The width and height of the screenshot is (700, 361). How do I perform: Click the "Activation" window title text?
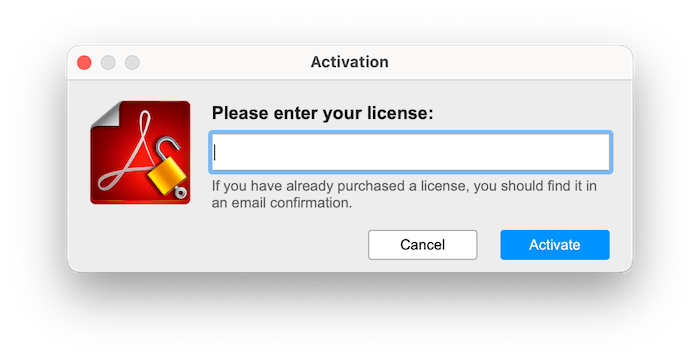tap(350, 62)
